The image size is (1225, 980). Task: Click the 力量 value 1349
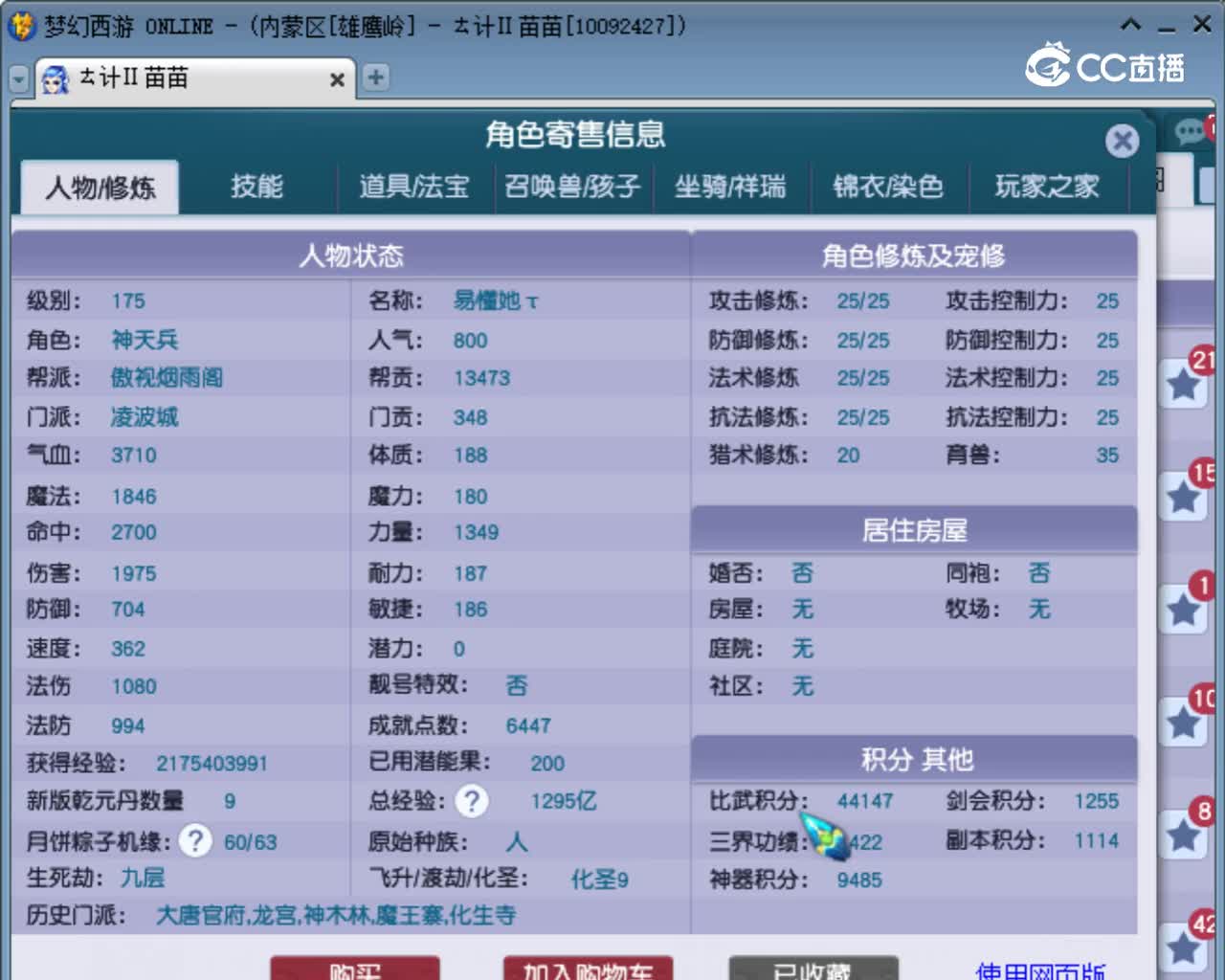click(x=476, y=532)
